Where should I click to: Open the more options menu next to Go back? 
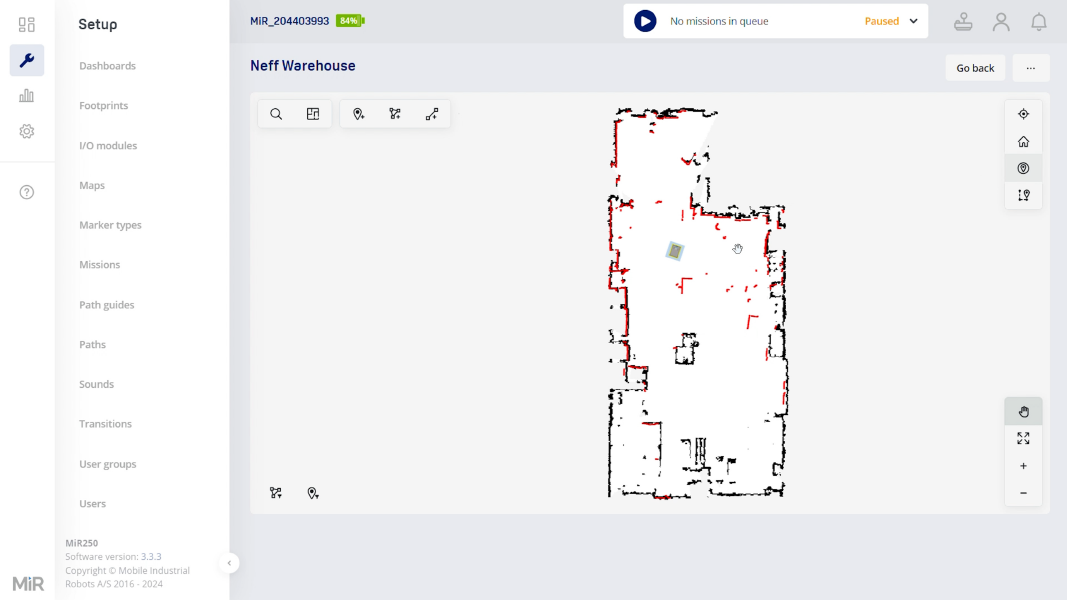(x=1031, y=67)
